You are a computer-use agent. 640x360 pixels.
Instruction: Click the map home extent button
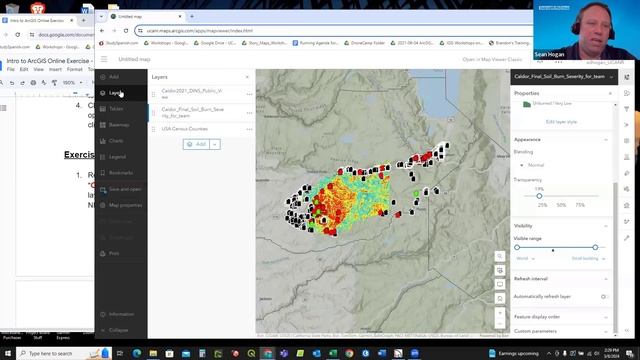click(500, 299)
